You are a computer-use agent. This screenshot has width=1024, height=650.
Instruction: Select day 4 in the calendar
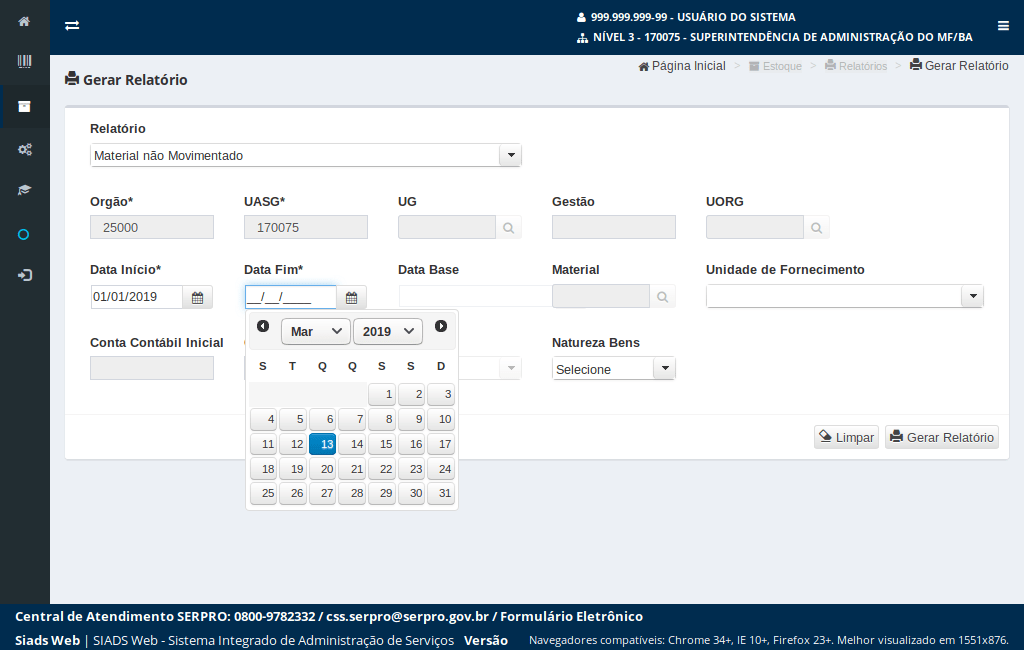[264, 419]
